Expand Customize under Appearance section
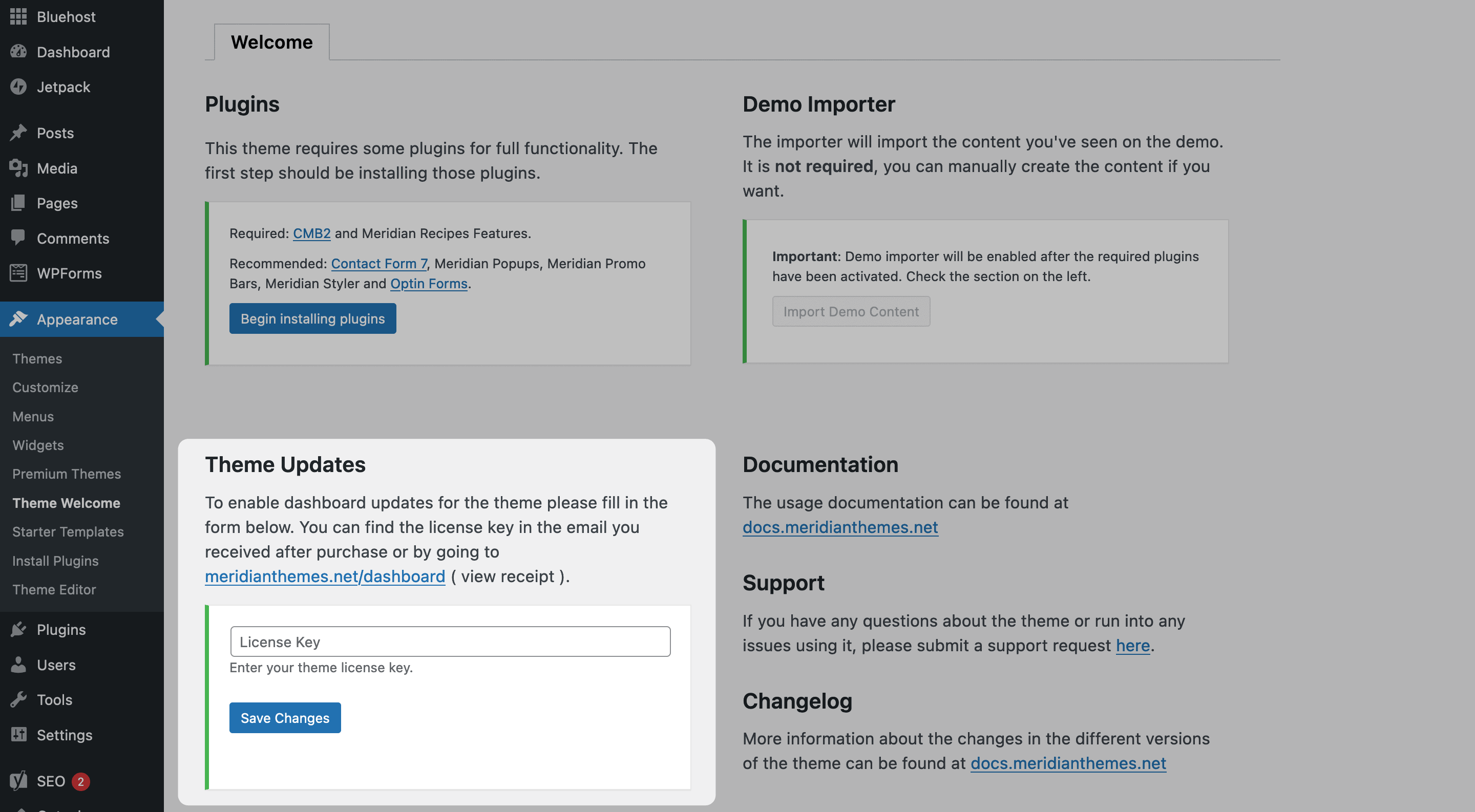The height and width of the screenshot is (812, 1475). pos(44,387)
